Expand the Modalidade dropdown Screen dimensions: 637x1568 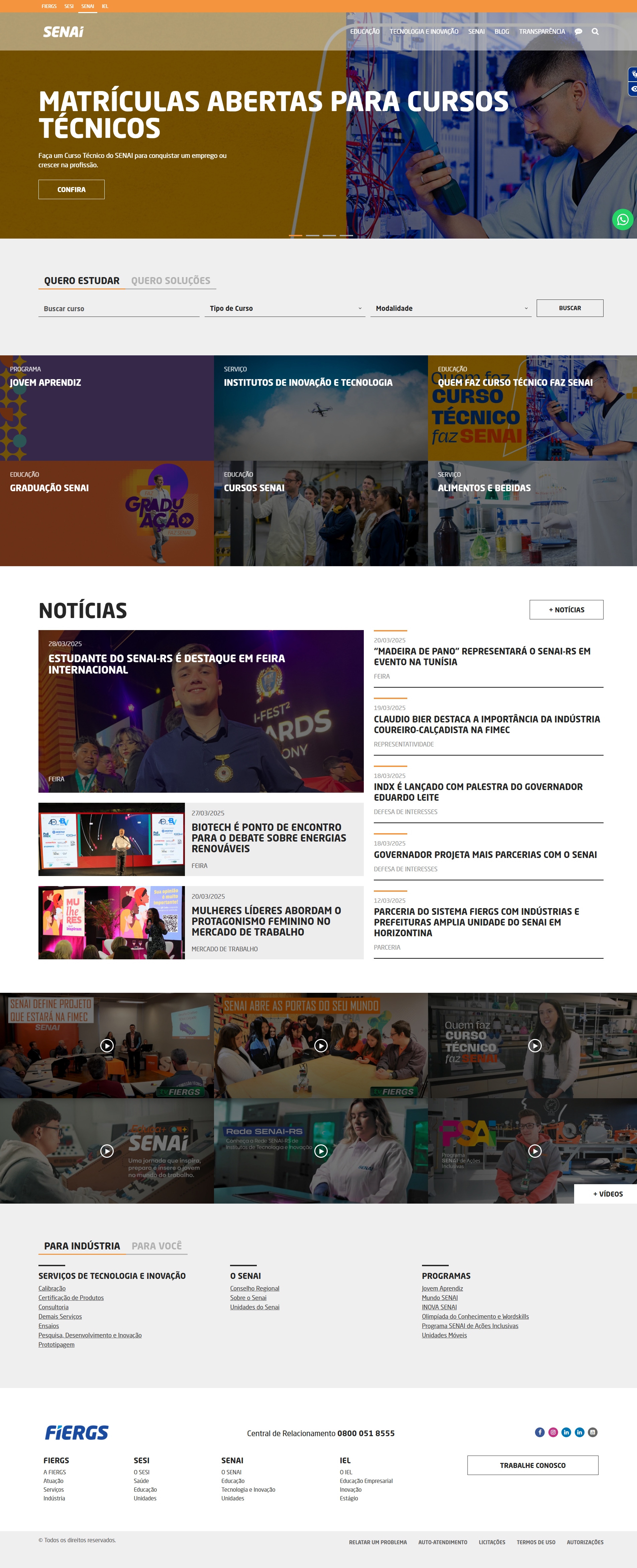(x=451, y=309)
